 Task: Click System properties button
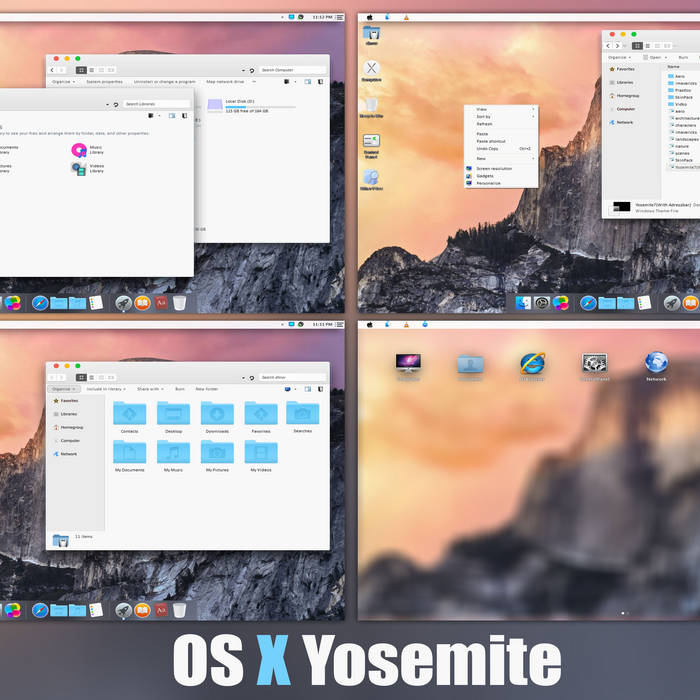click(104, 82)
